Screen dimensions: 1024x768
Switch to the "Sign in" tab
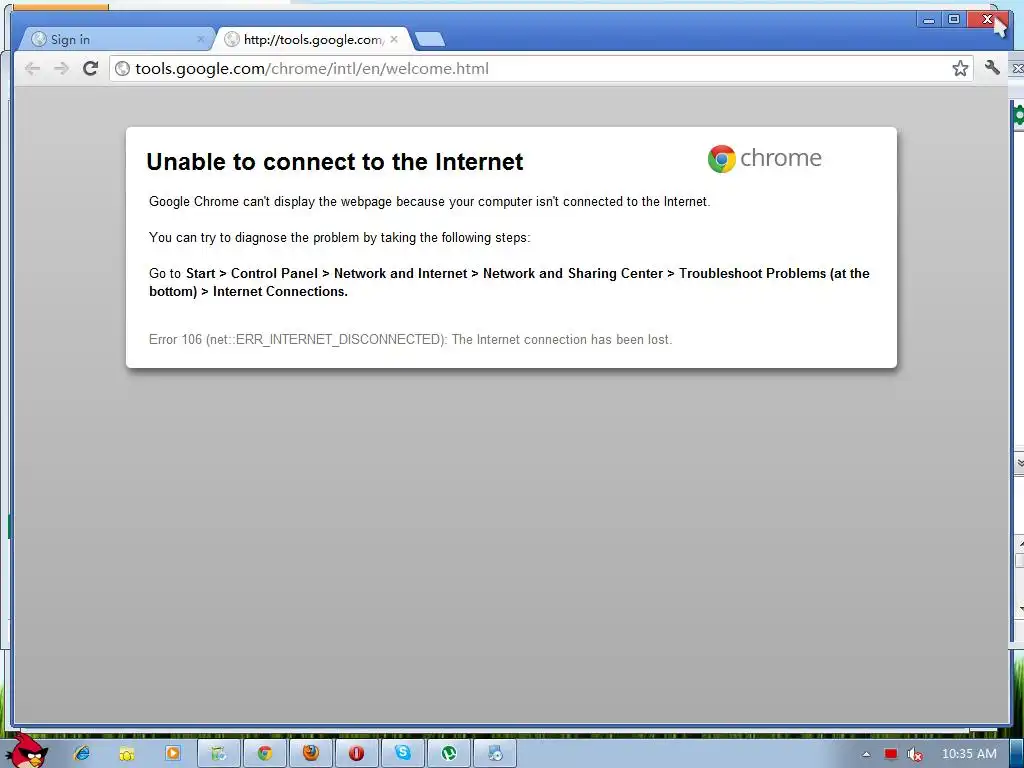[114, 40]
